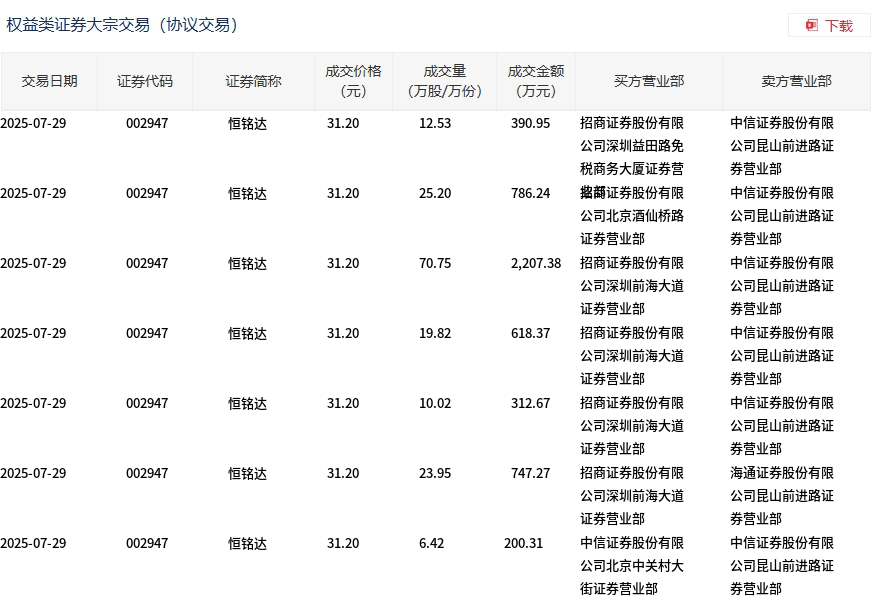Click the 成交金额(万元) column header
The height and width of the screenshot is (602, 872).
pos(536,81)
